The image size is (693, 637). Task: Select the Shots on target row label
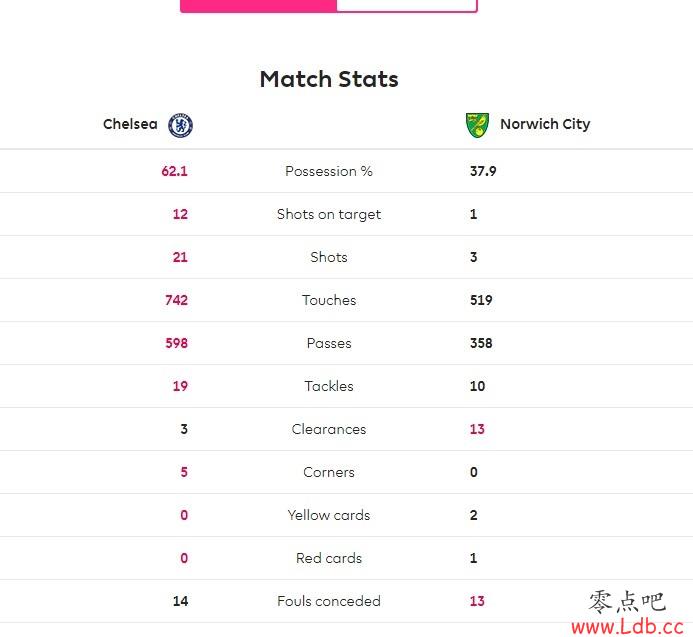329,214
